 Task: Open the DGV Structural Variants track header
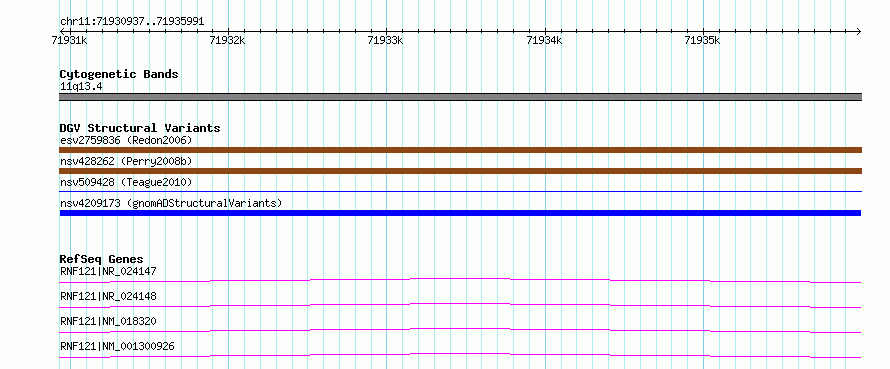pos(140,128)
